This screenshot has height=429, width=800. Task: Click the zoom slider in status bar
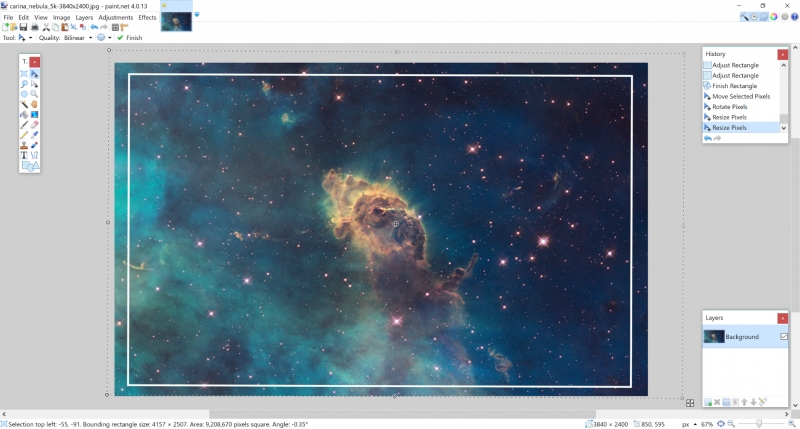coord(759,424)
